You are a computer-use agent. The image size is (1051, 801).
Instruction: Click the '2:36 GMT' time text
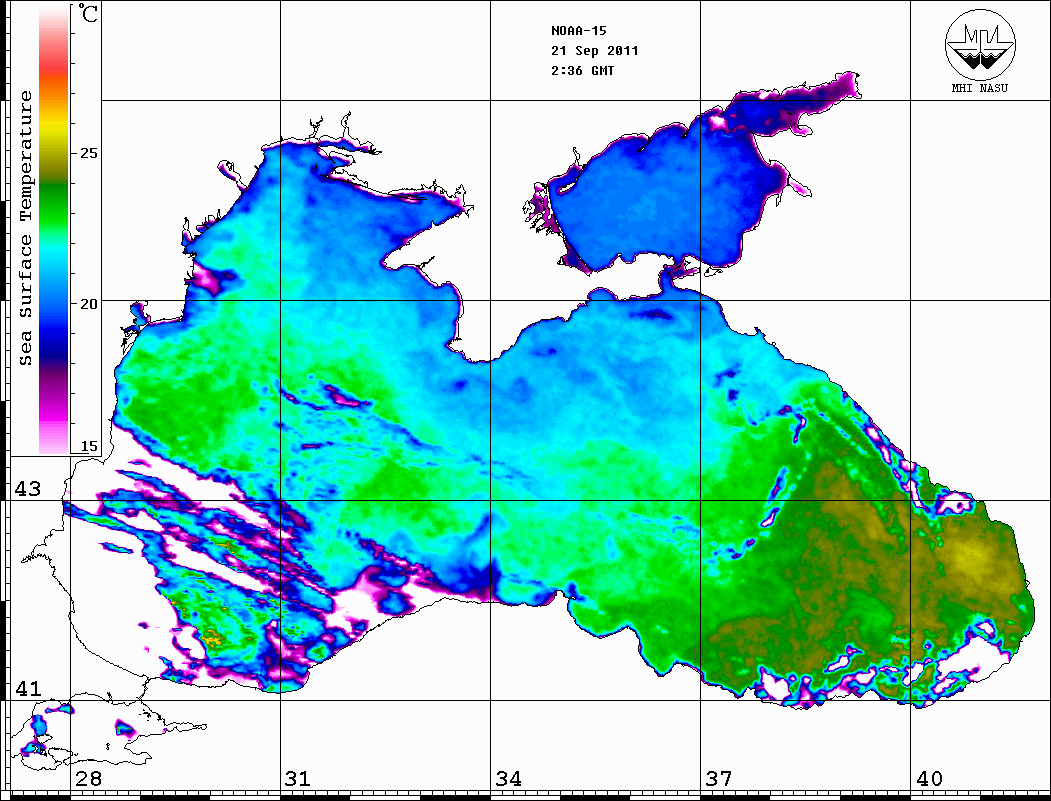(x=582, y=71)
